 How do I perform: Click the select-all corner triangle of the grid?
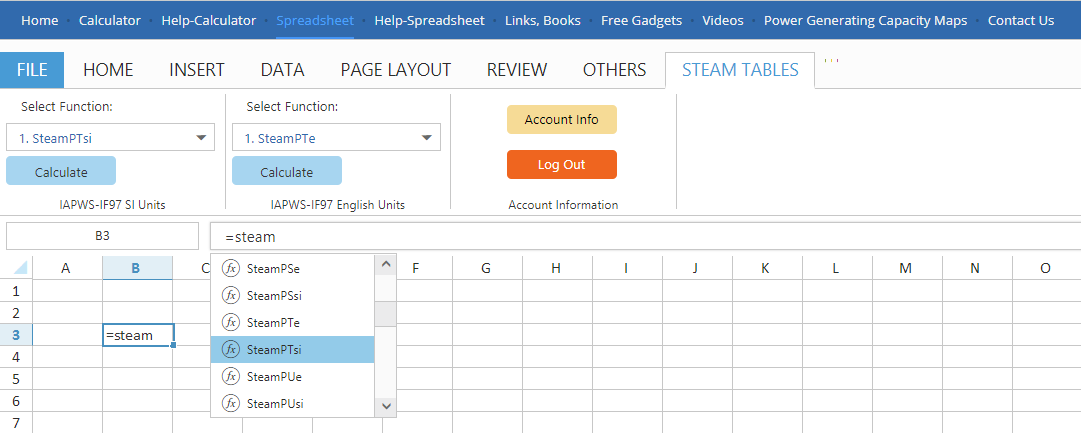[17, 268]
